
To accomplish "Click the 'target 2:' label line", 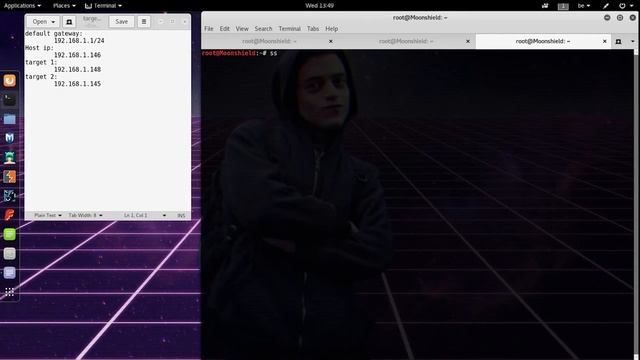I will [x=41, y=77].
